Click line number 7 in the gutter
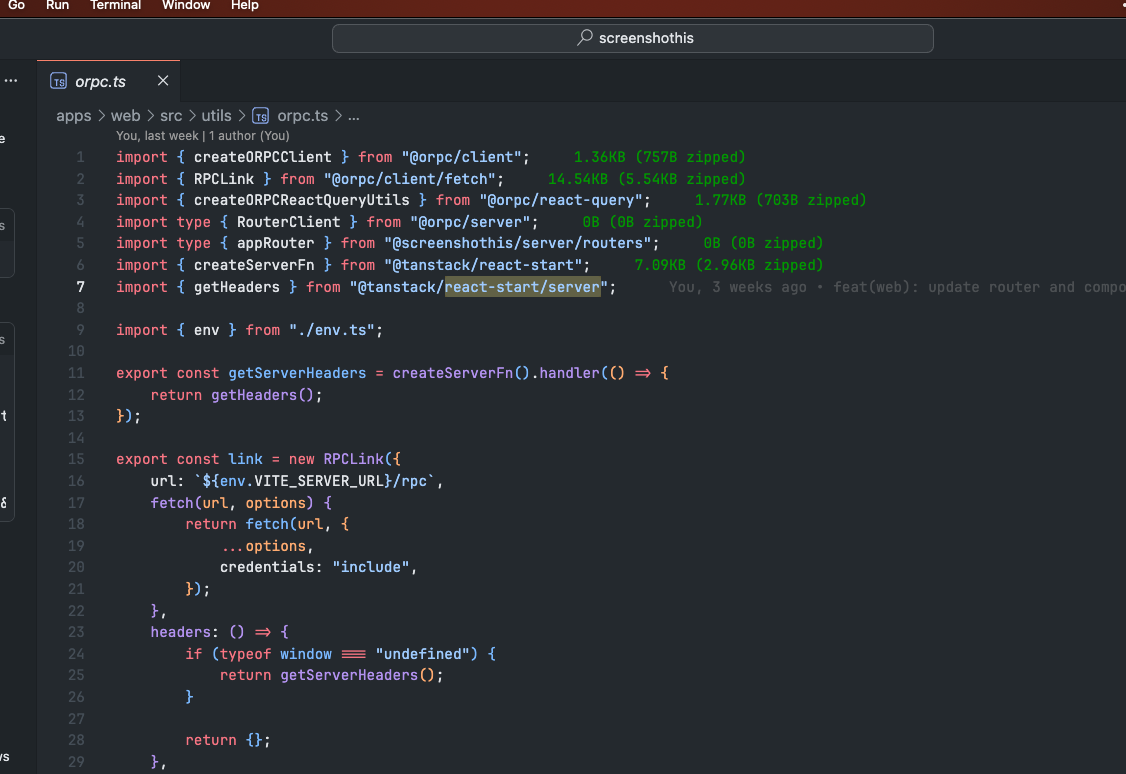Image resolution: width=1126 pixels, height=774 pixels. coord(80,287)
